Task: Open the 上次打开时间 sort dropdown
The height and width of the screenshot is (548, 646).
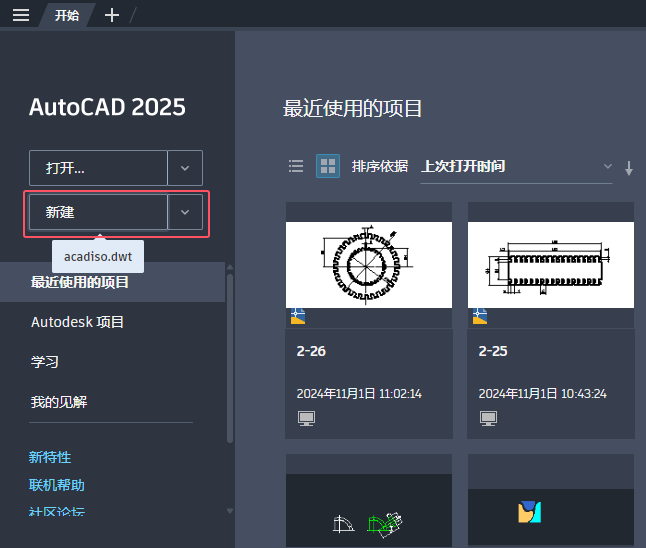Action: (516, 166)
